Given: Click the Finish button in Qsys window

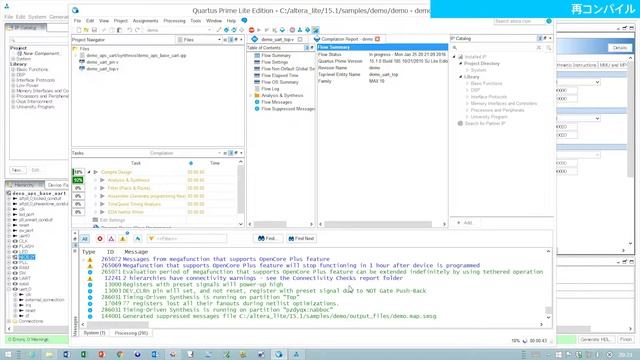Looking at the screenshot, I should tap(626, 340).
